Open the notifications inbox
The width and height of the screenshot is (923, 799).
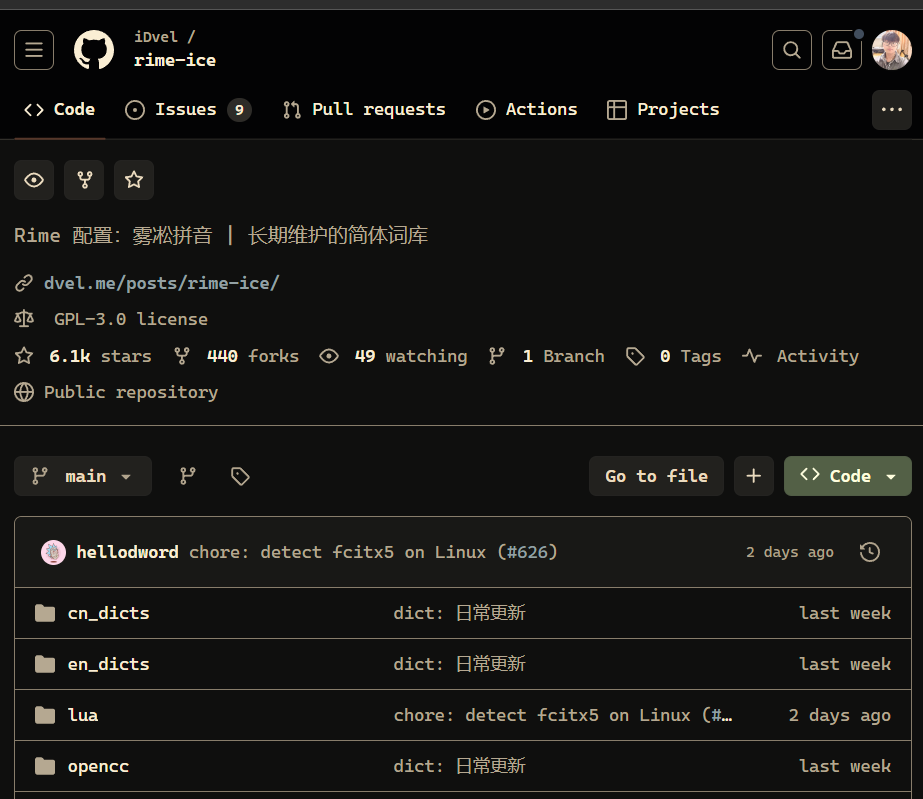[x=842, y=50]
